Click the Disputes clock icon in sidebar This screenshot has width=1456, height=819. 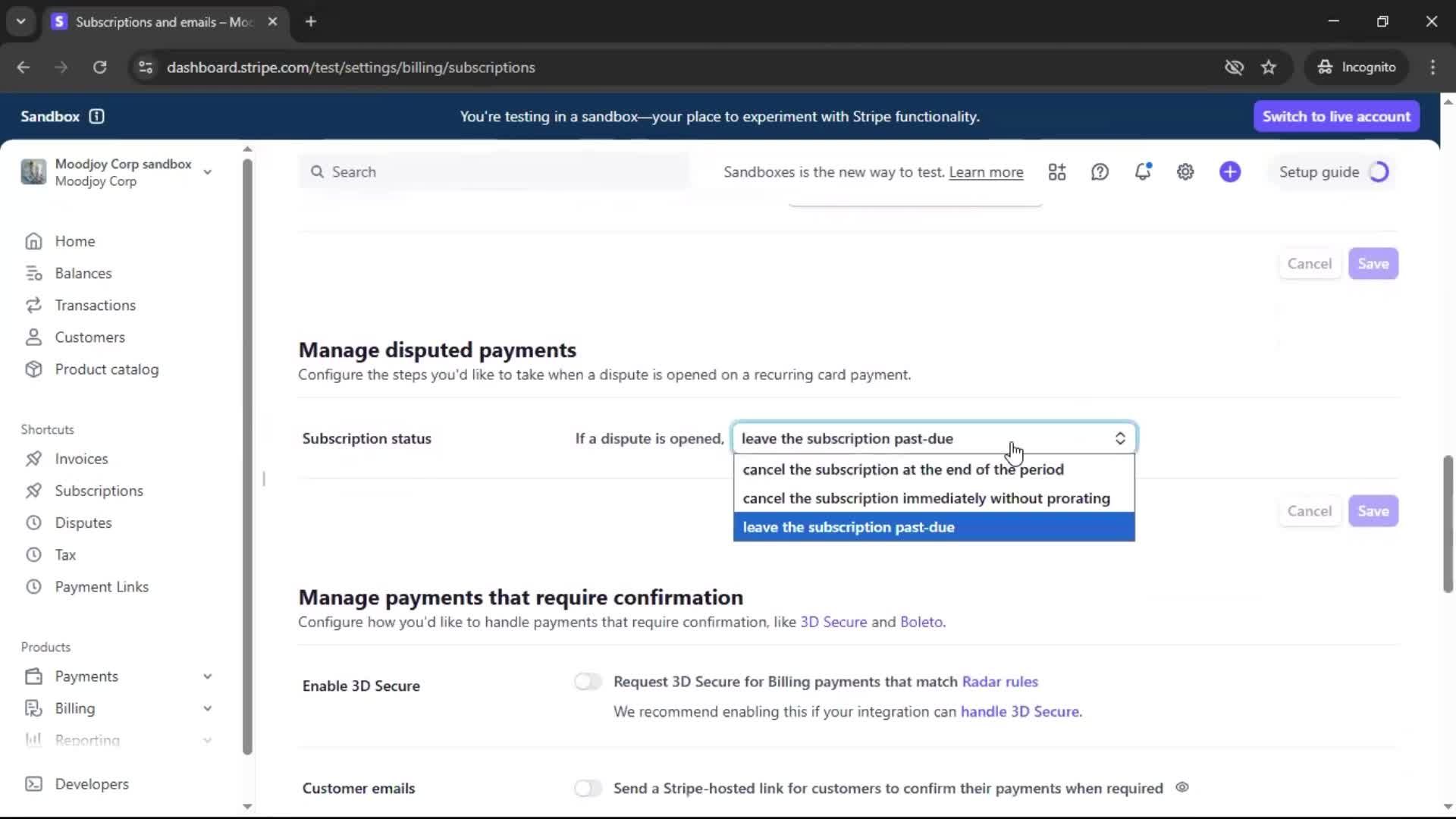tap(33, 522)
